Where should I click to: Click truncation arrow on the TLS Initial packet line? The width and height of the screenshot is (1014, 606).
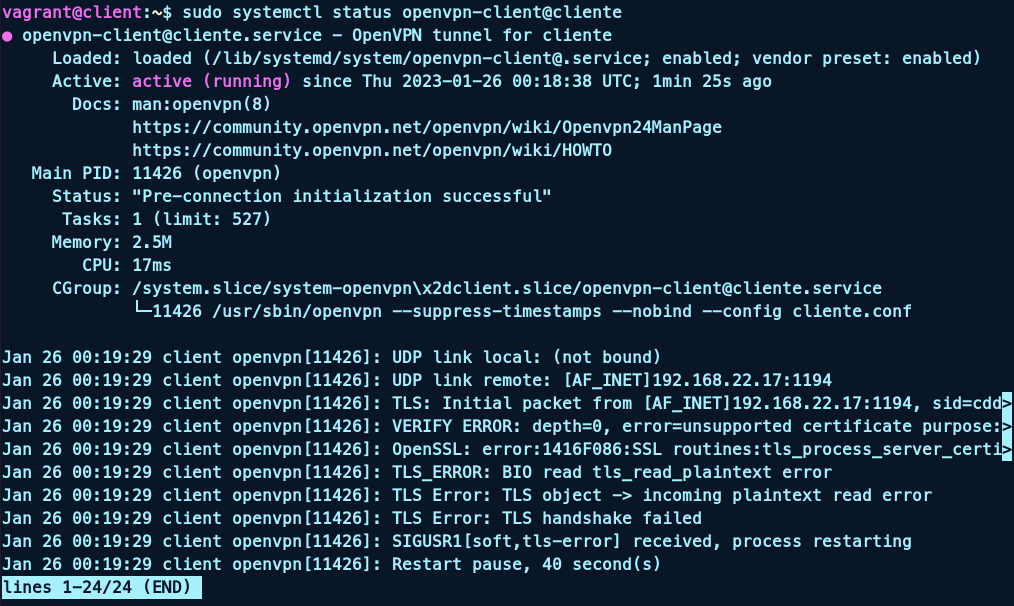(1006, 403)
